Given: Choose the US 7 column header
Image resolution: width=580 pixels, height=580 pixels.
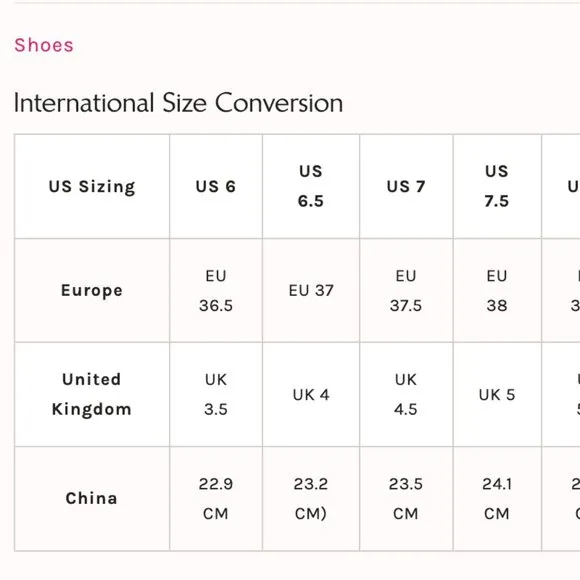Looking at the screenshot, I should click(x=406, y=186).
